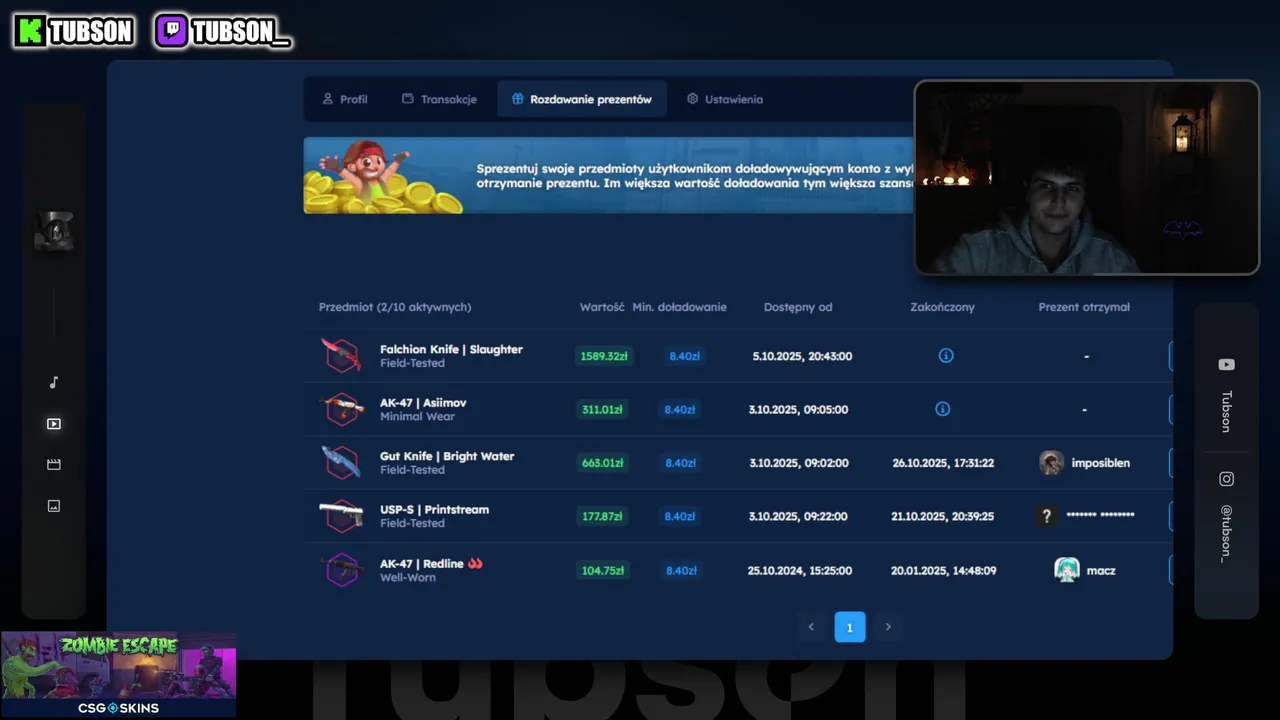The width and height of the screenshot is (1280, 720).
Task: Click the Wartość column header
Action: (602, 307)
